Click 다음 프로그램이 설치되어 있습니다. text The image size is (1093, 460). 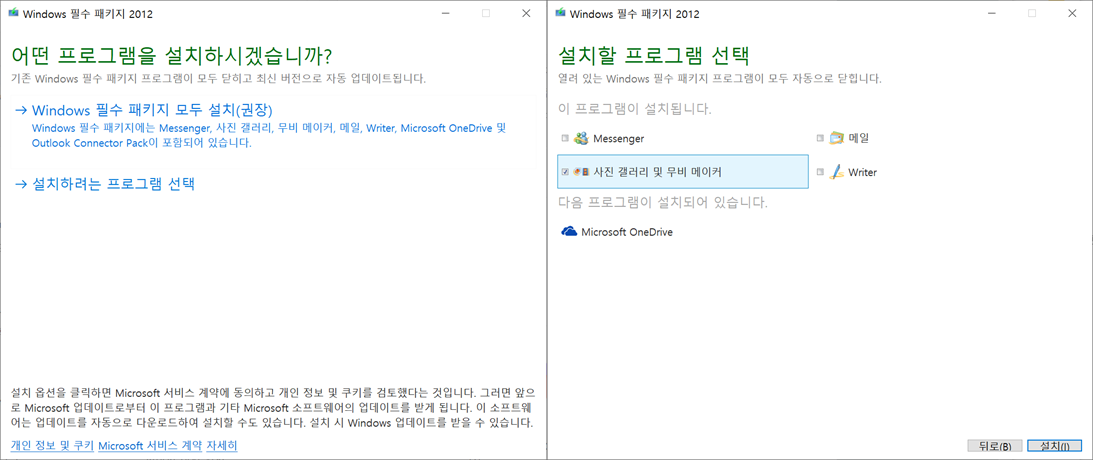tap(664, 204)
